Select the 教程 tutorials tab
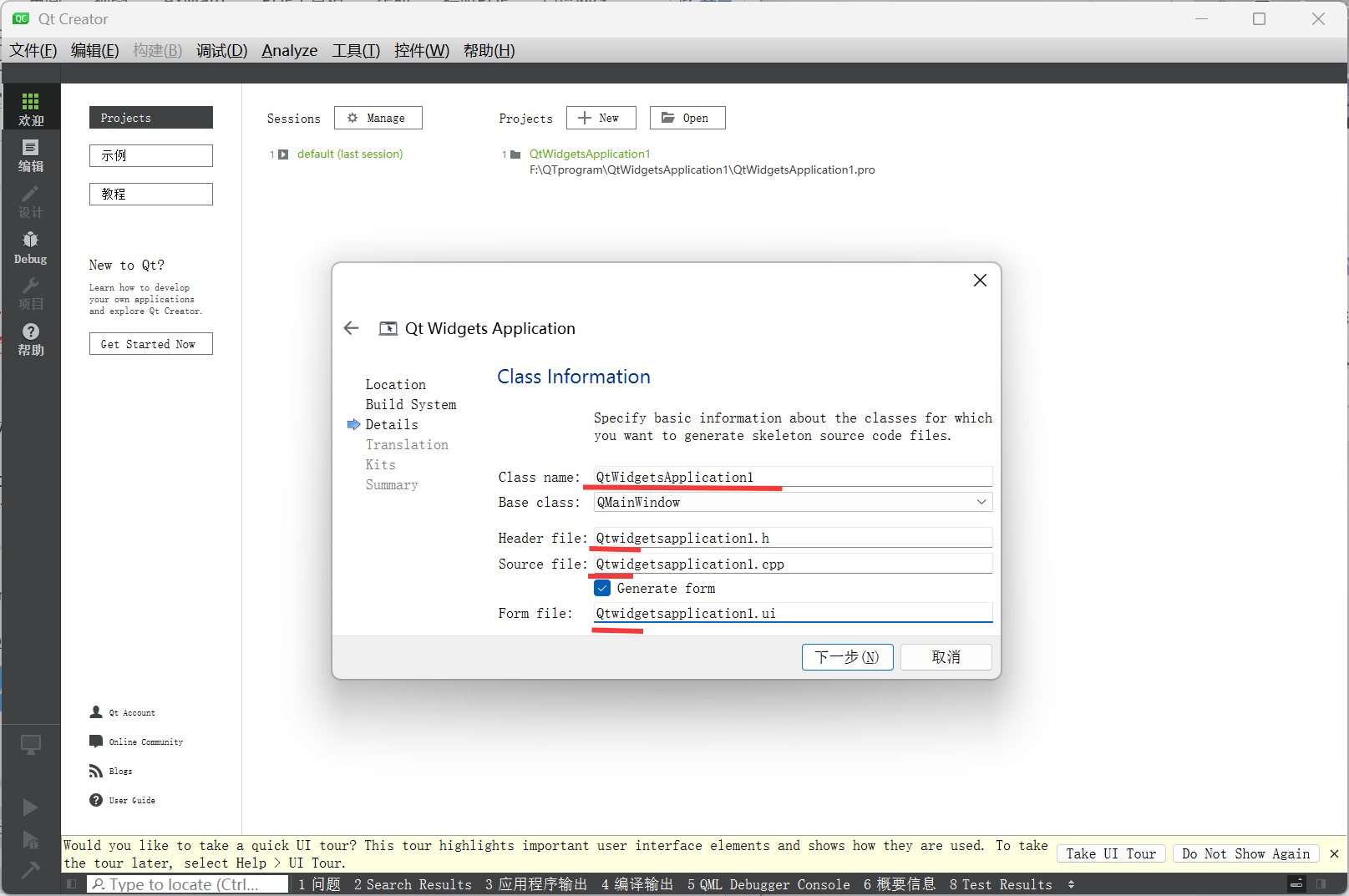This screenshot has height=896, width=1349. [151, 194]
